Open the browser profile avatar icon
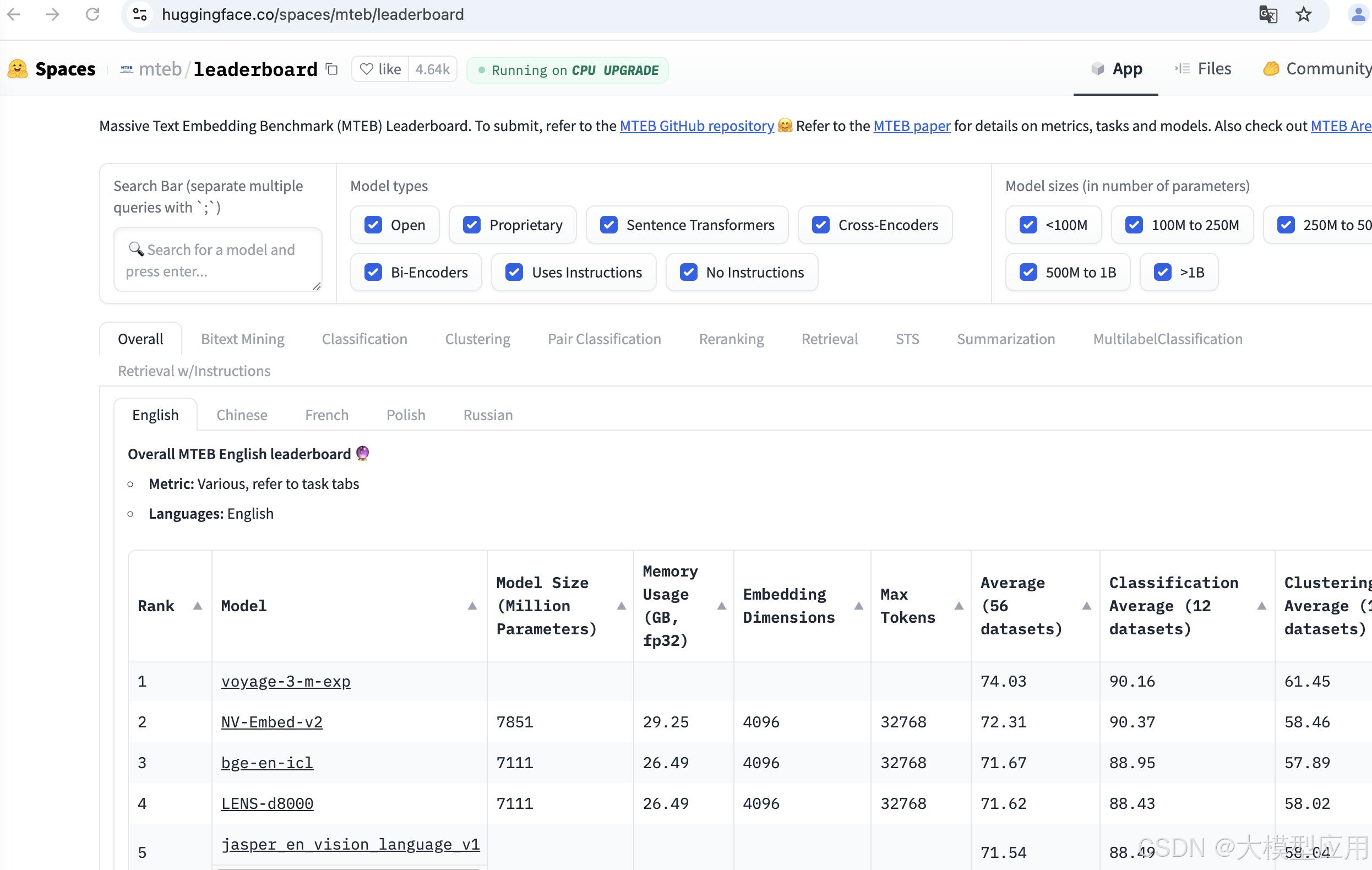Screen dimensions: 1372x870 pyautogui.click(x=1359, y=14)
